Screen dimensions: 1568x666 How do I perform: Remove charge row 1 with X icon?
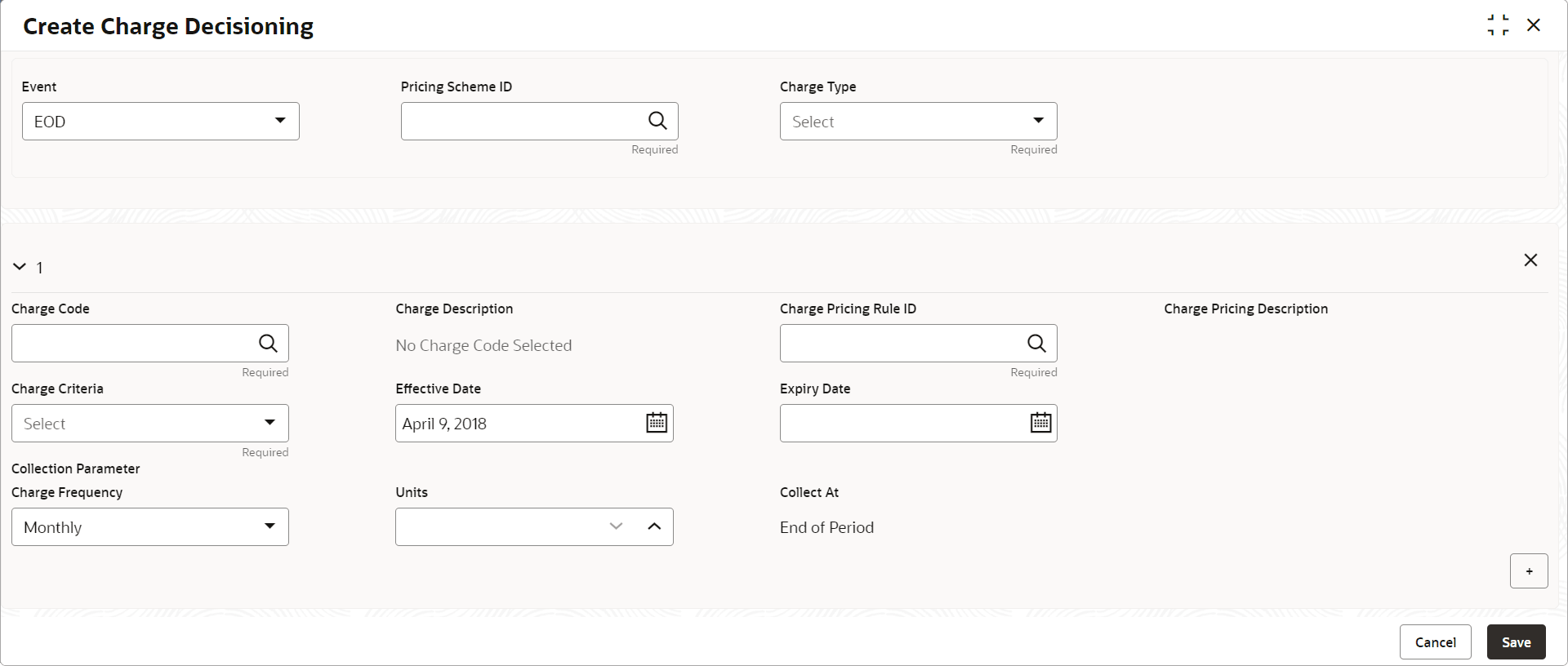coord(1530,260)
